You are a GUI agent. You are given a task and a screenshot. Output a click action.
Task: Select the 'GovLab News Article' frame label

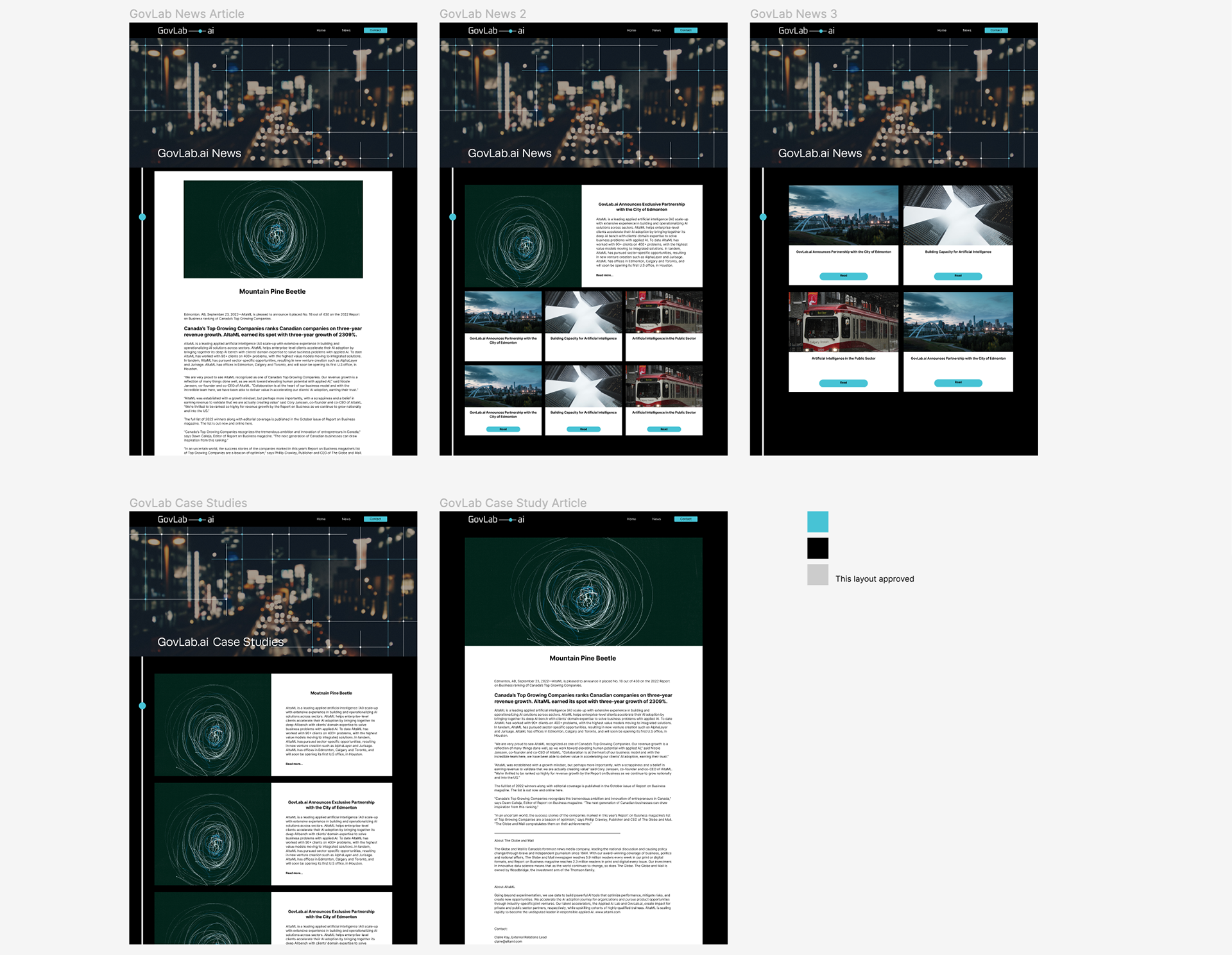click(x=187, y=14)
